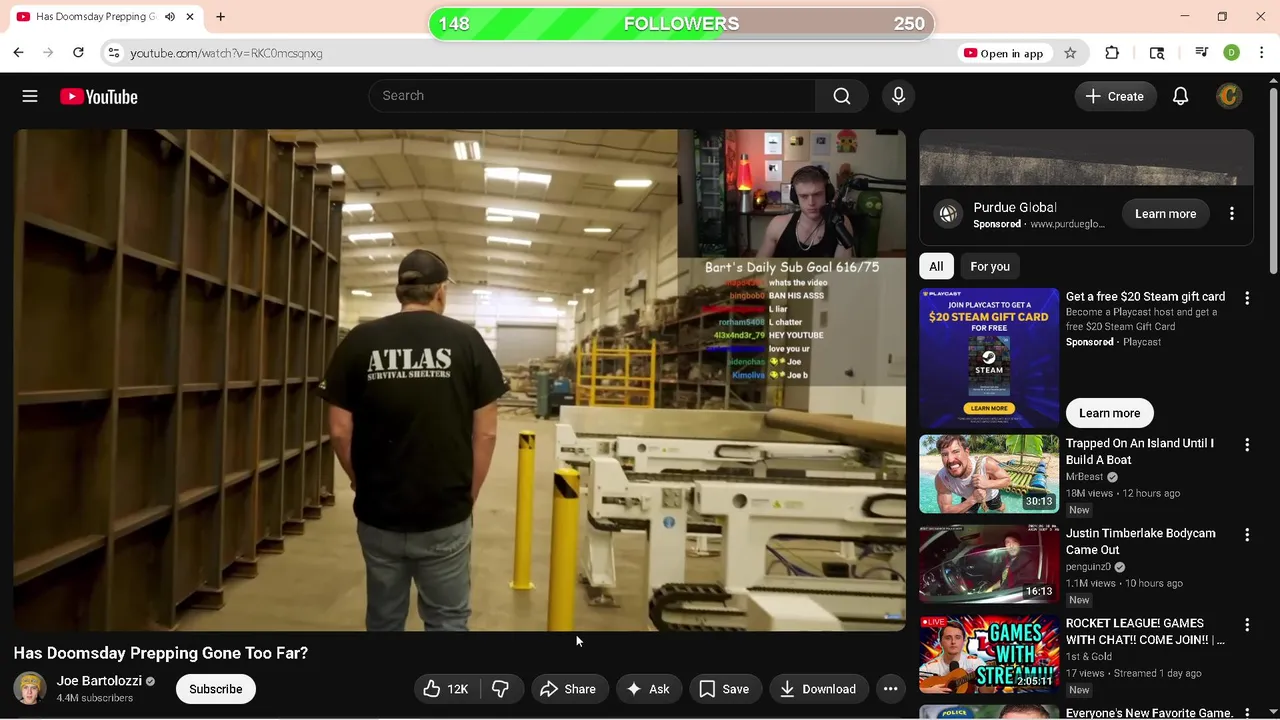Image resolution: width=1280 pixels, height=720 pixels.
Task: Click the browser address bar URL
Action: [x=226, y=53]
